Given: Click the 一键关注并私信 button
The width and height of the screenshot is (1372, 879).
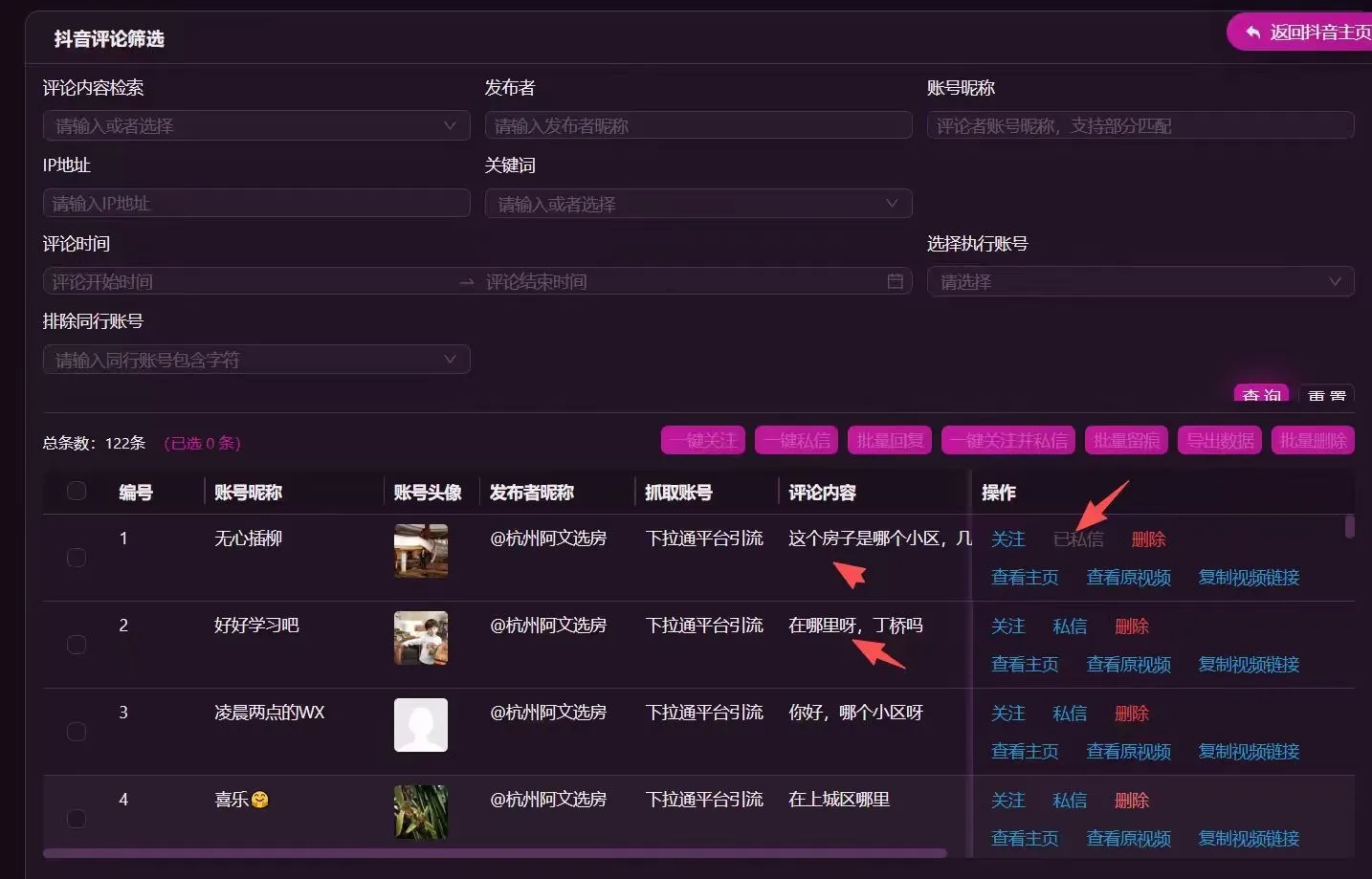Looking at the screenshot, I should 1008,440.
